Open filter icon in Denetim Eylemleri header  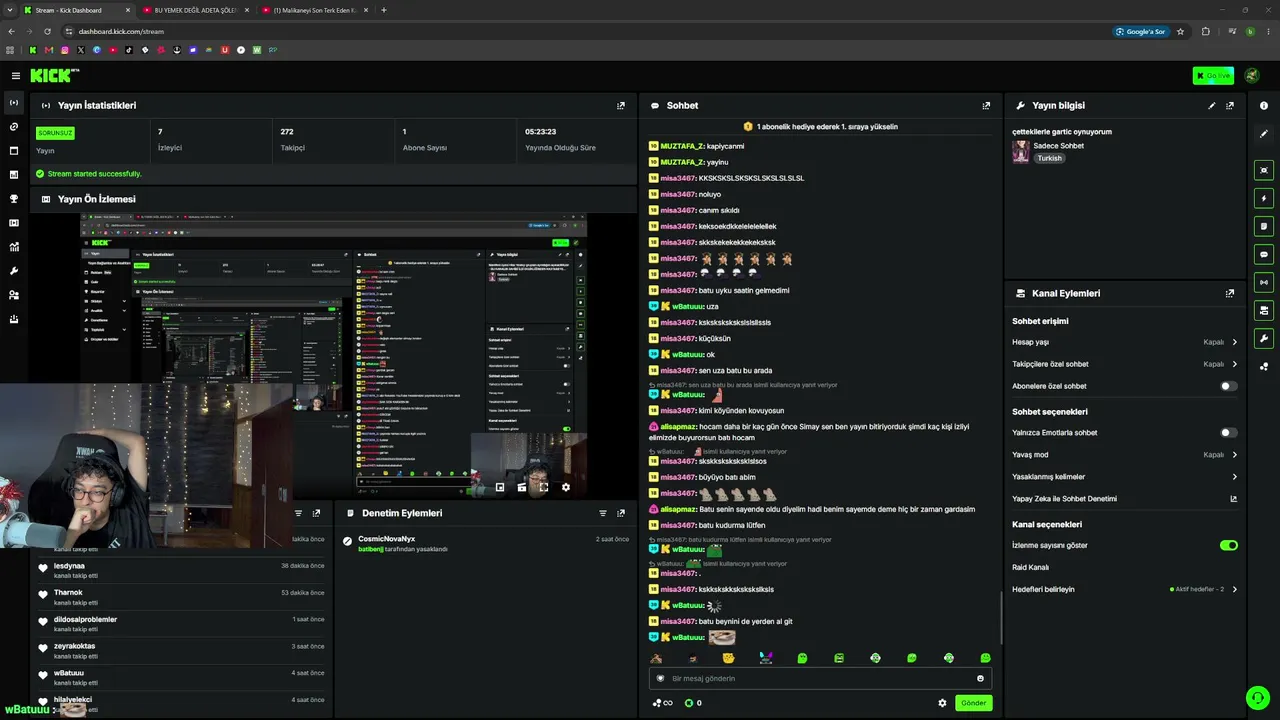click(603, 513)
